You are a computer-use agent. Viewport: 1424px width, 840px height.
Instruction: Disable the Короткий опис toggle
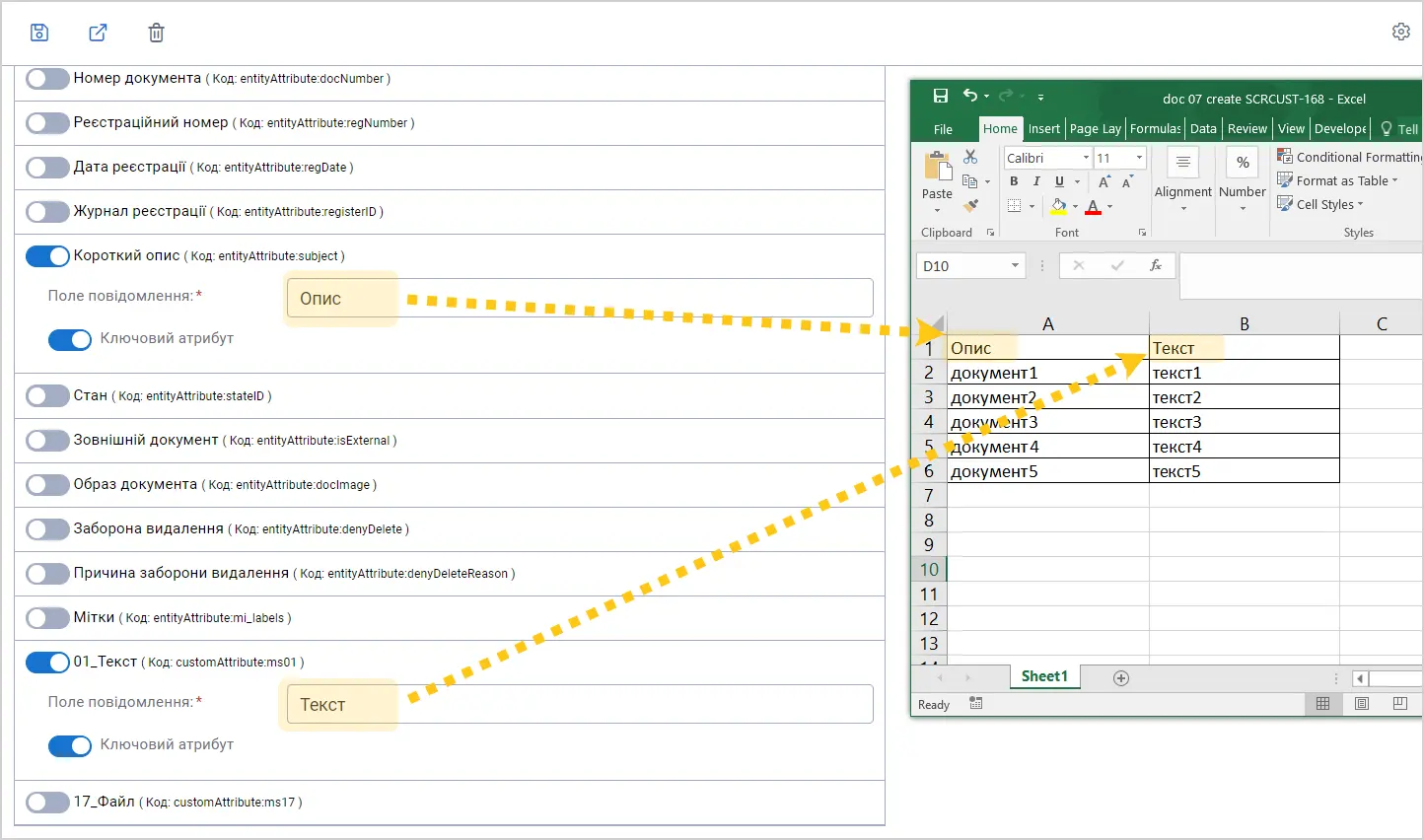(x=47, y=256)
